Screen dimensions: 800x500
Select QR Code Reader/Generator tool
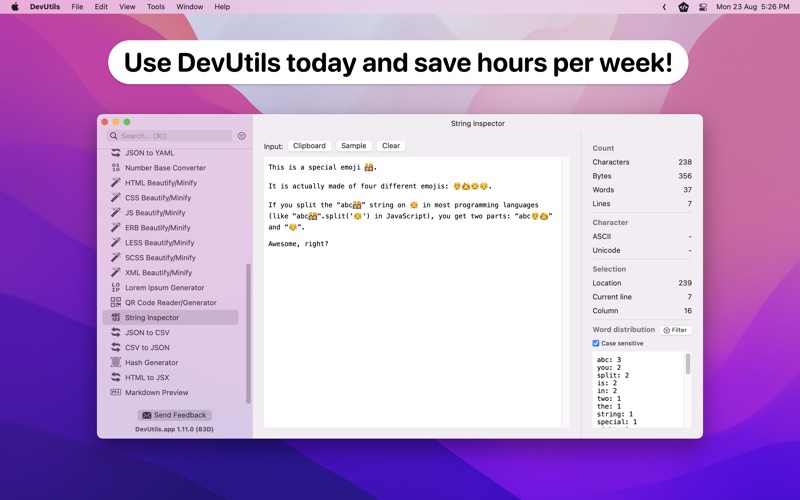coord(170,302)
